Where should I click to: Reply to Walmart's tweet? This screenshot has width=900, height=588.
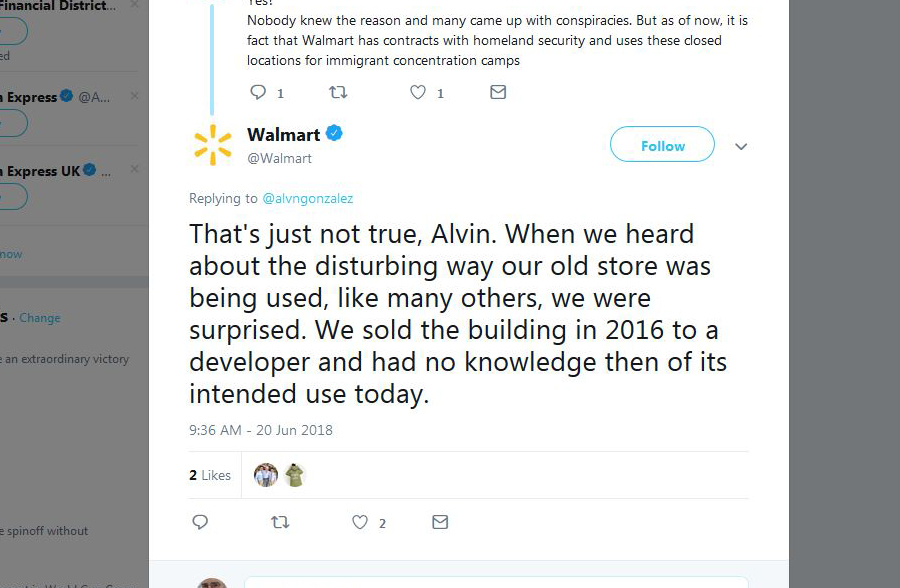point(200,522)
